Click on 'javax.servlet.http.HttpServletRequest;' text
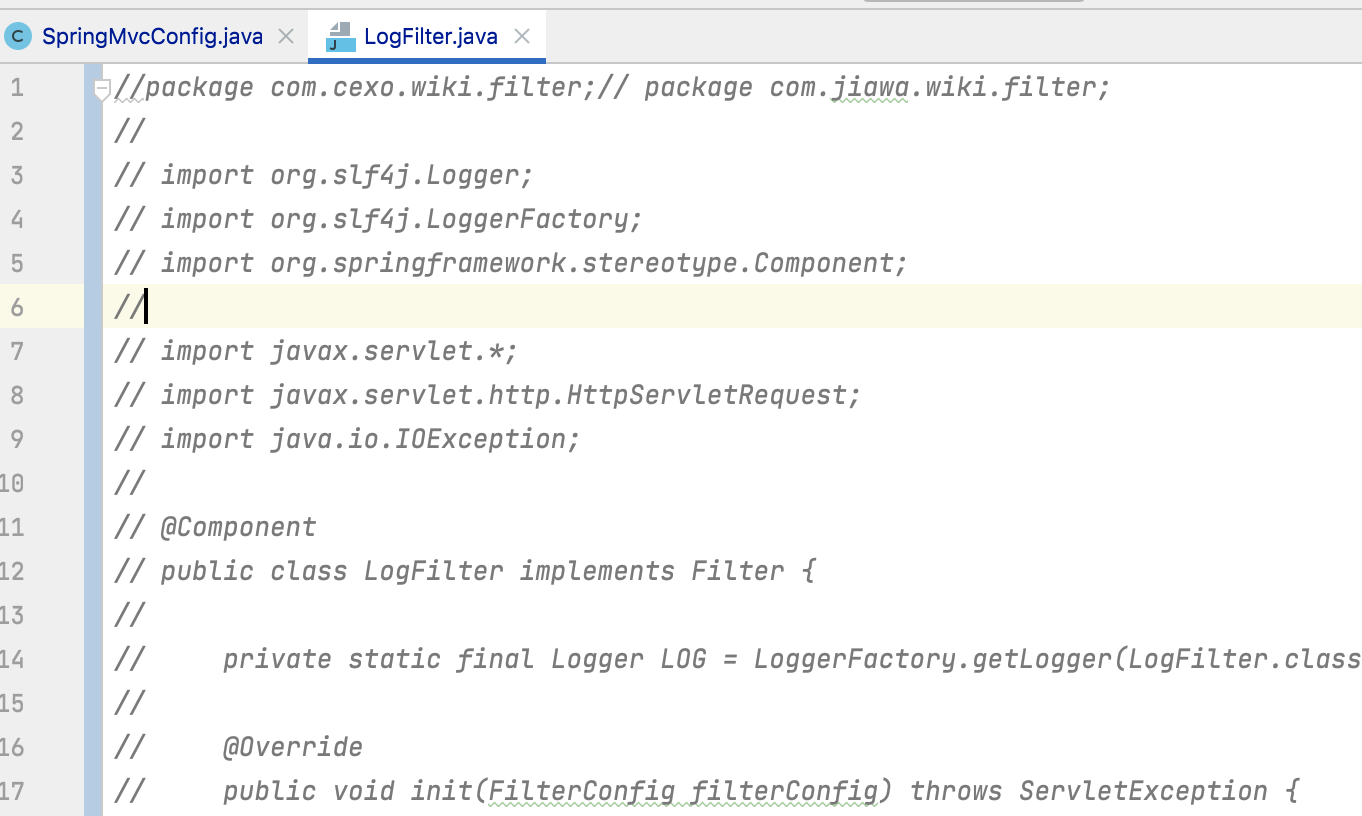This screenshot has height=816, width=1362. 565,396
